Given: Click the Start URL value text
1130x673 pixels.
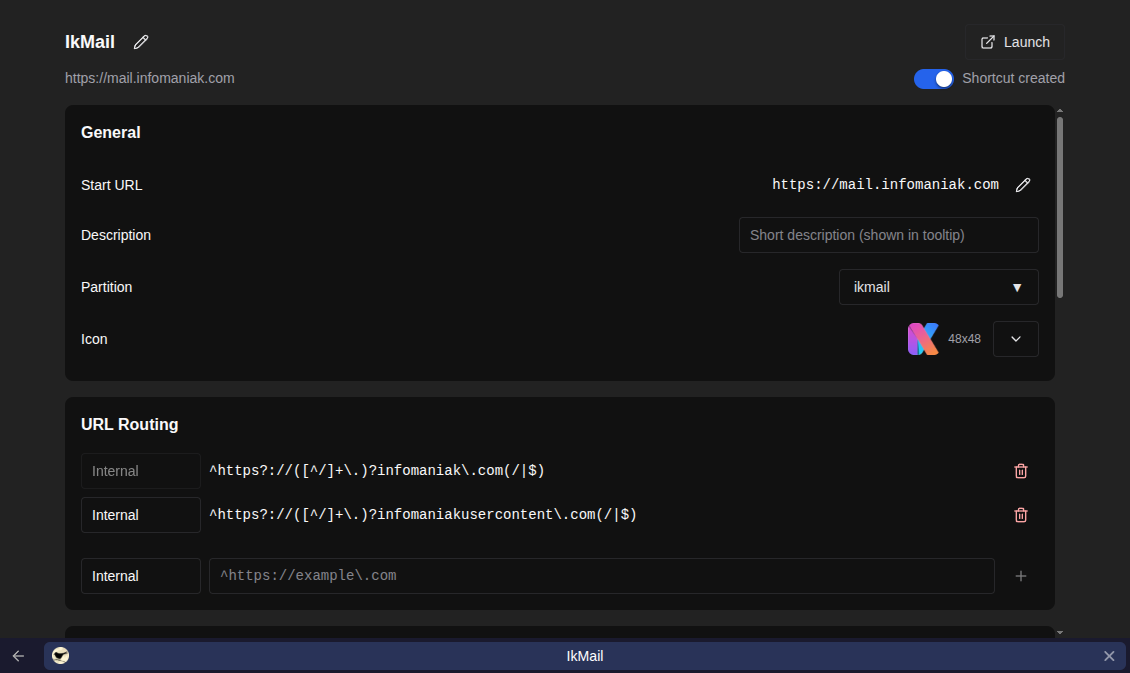Looking at the screenshot, I should tap(885, 184).
